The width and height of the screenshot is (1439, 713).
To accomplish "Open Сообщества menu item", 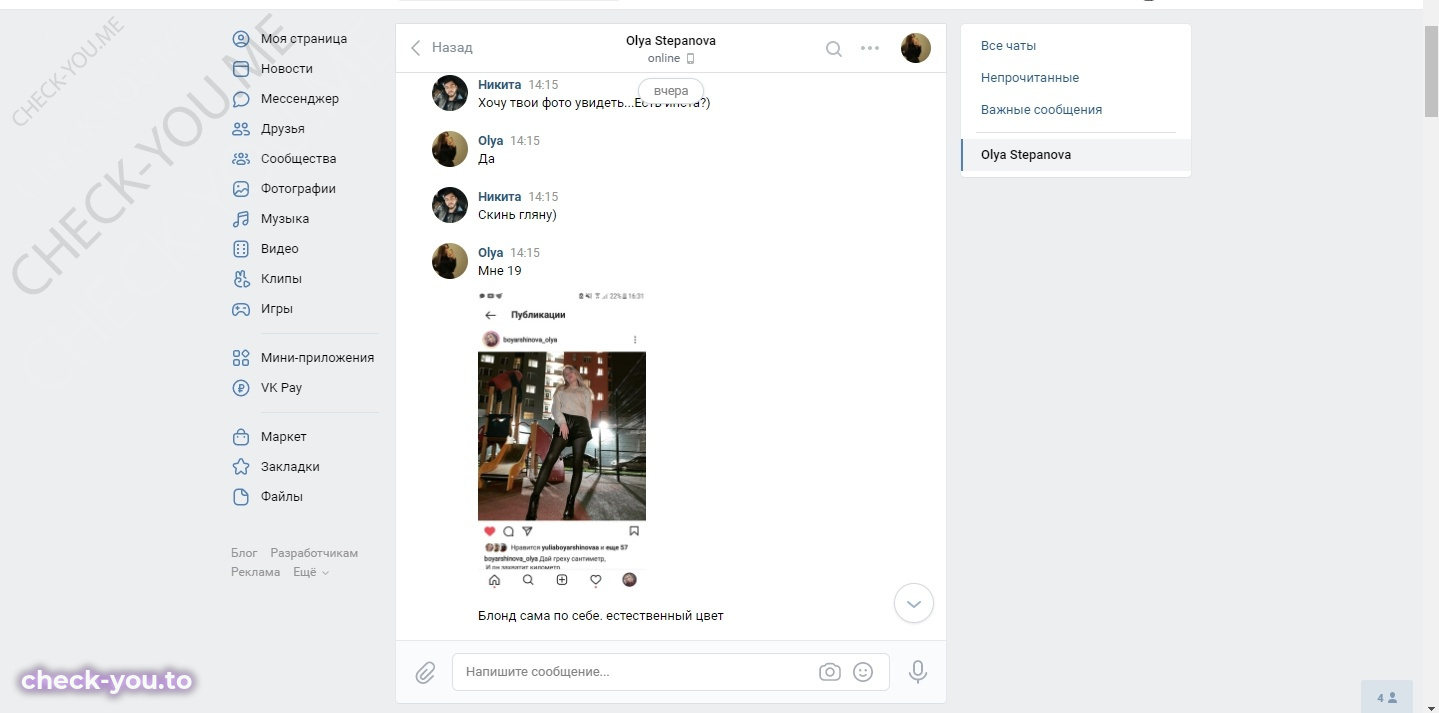I will point(299,159).
